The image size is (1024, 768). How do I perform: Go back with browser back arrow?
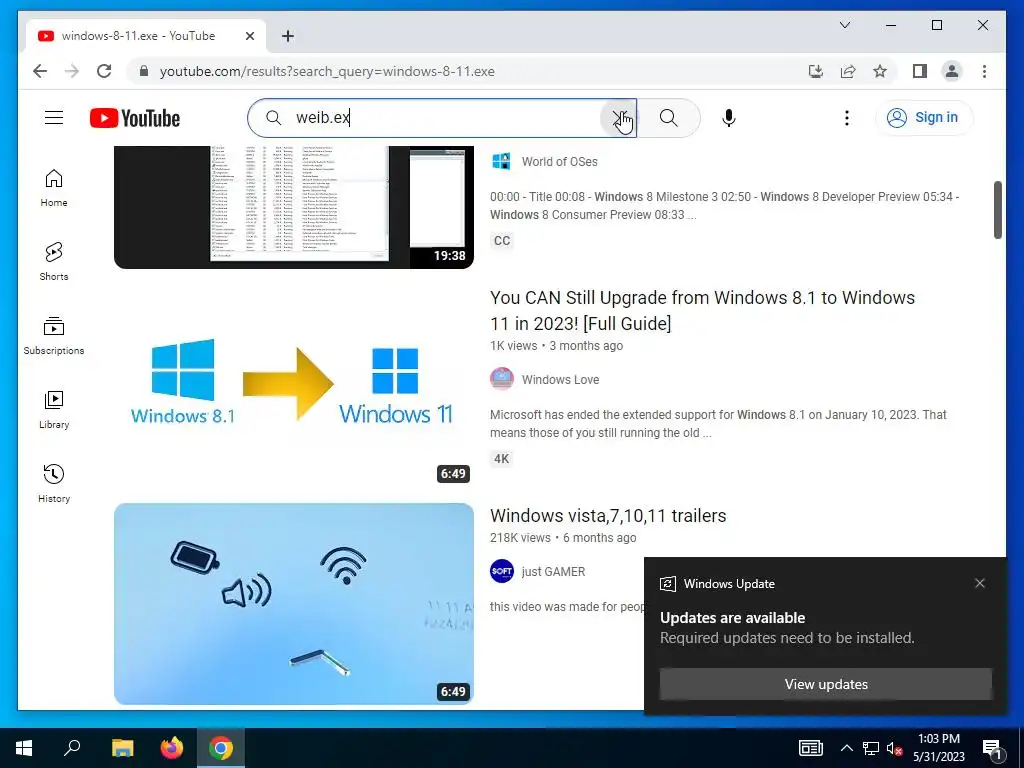tap(40, 71)
